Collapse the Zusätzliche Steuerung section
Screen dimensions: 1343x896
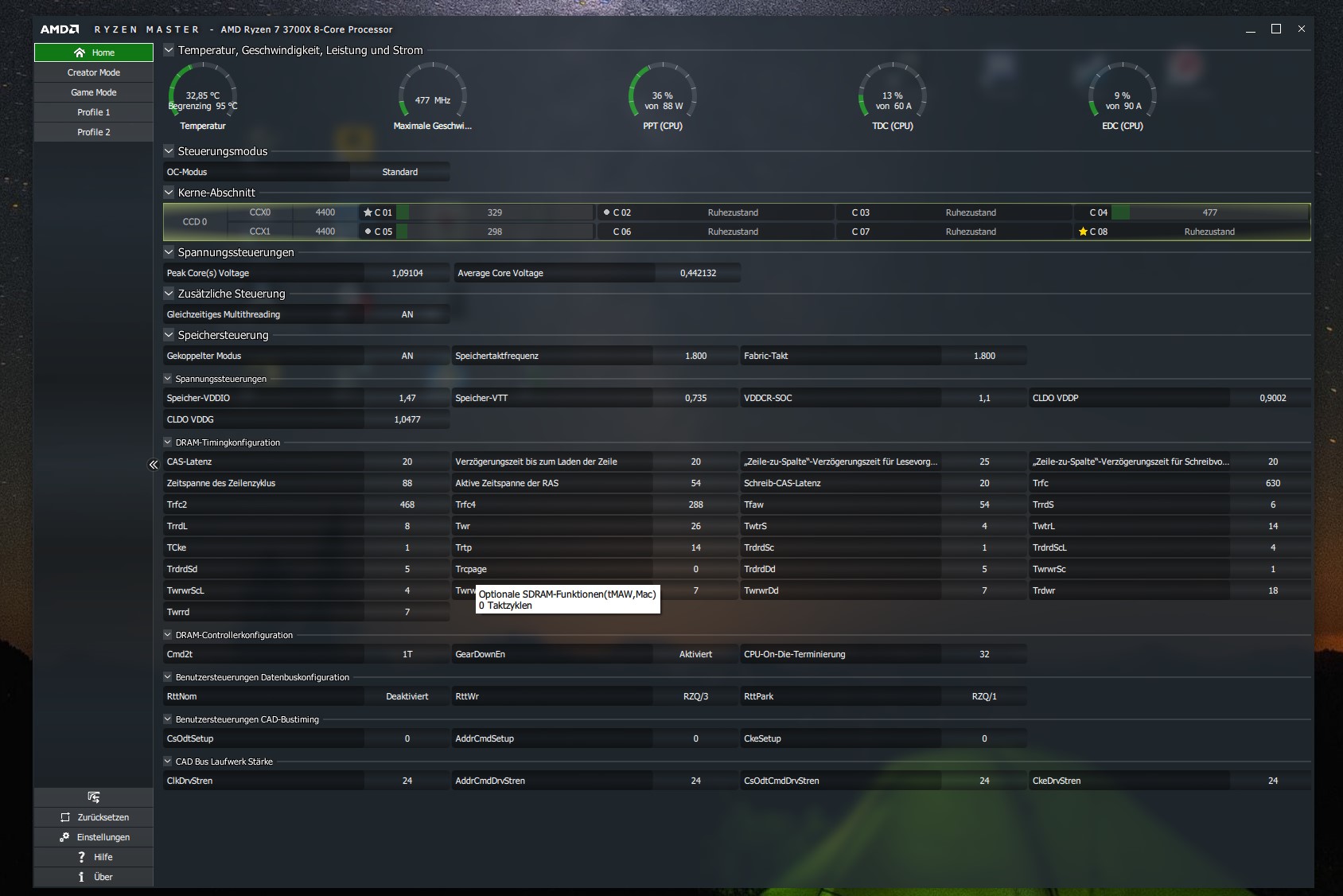click(x=169, y=294)
